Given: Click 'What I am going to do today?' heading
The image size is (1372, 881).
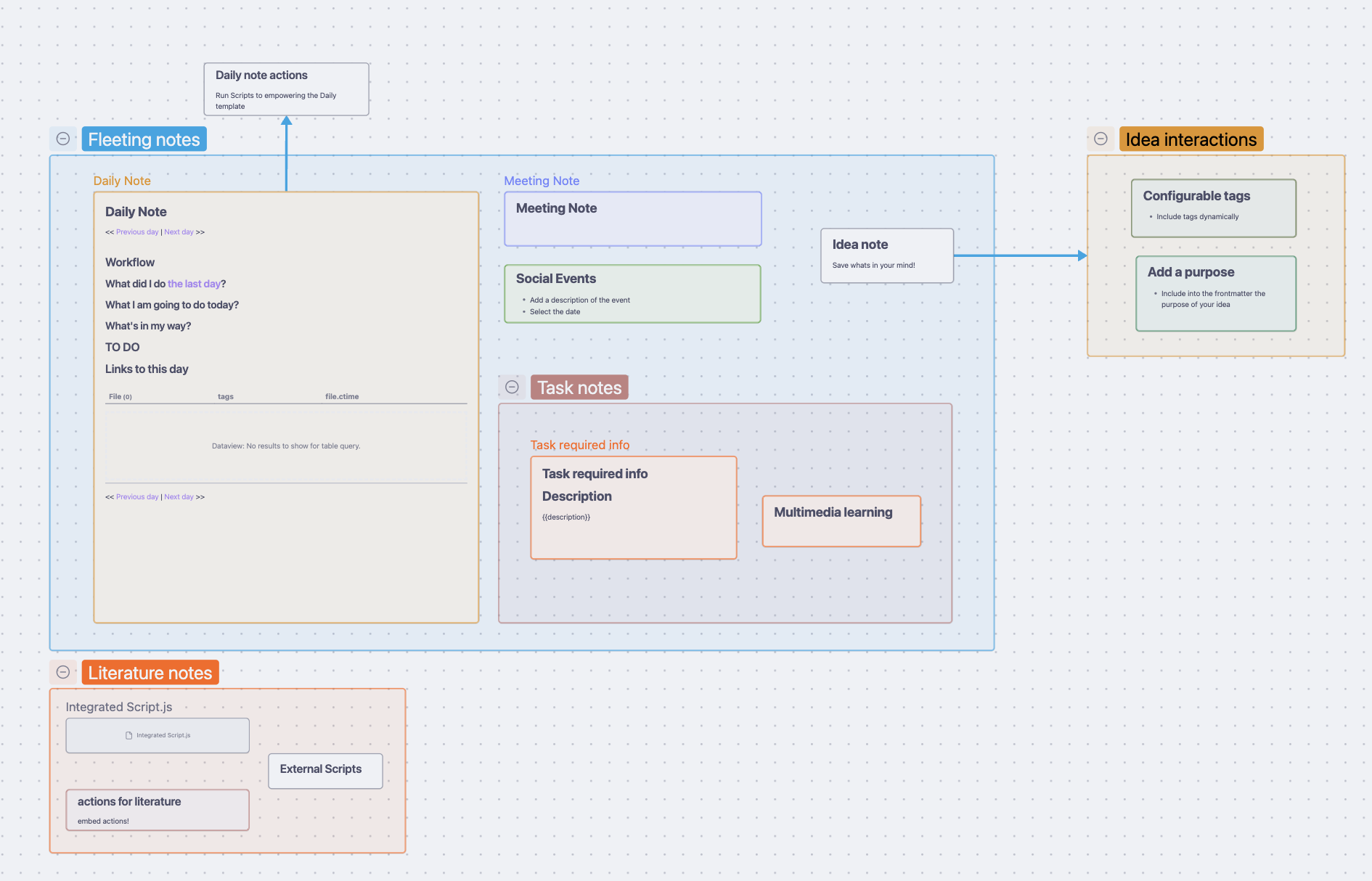Looking at the screenshot, I should coord(172,305).
